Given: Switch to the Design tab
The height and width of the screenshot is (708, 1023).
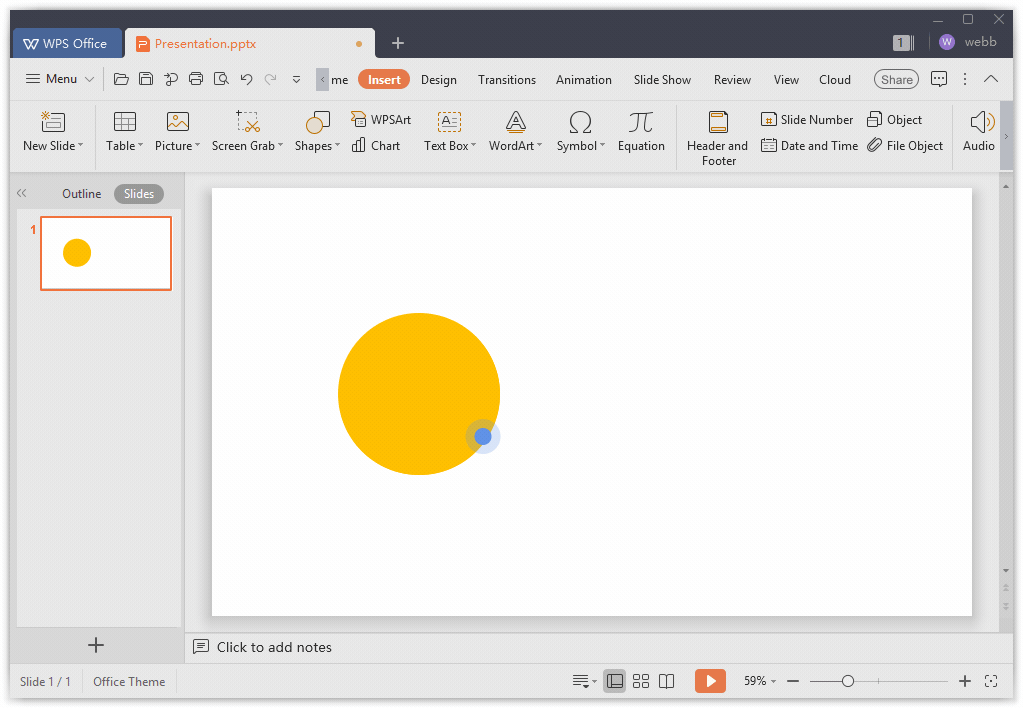Looking at the screenshot, I should coord(438,80).
